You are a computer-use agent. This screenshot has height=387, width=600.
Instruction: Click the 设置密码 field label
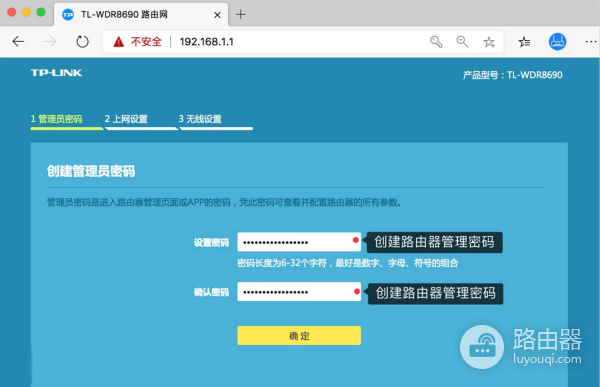tap(211, 243)
